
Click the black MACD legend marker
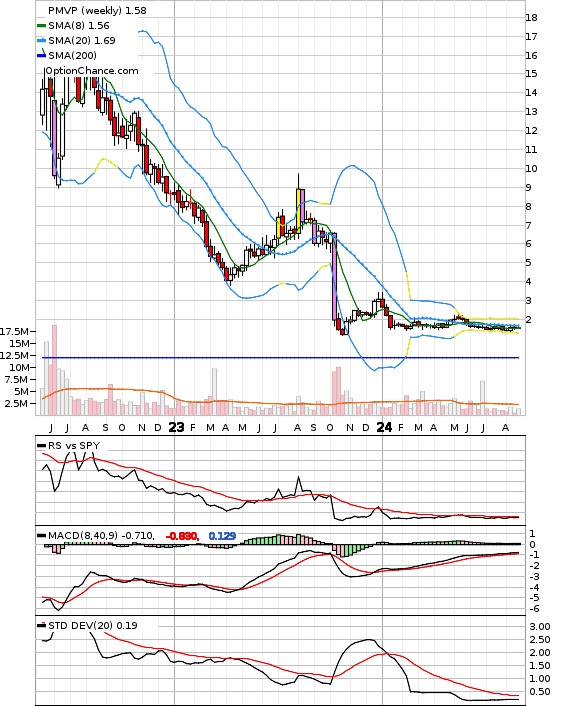coord(41,535)
